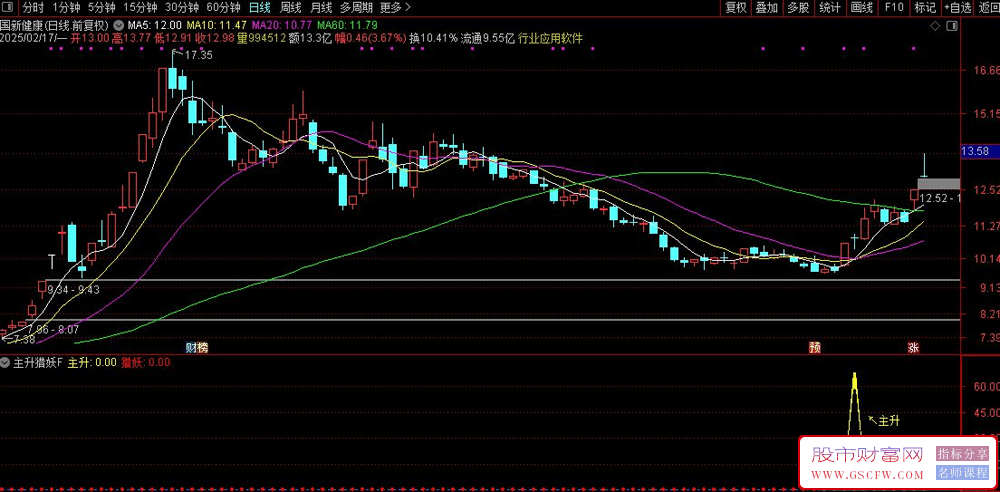Viewport: 1000px width, 492px height.
Task: Open F10 company info
Action: pyautogui.click(x=894, y=8)
